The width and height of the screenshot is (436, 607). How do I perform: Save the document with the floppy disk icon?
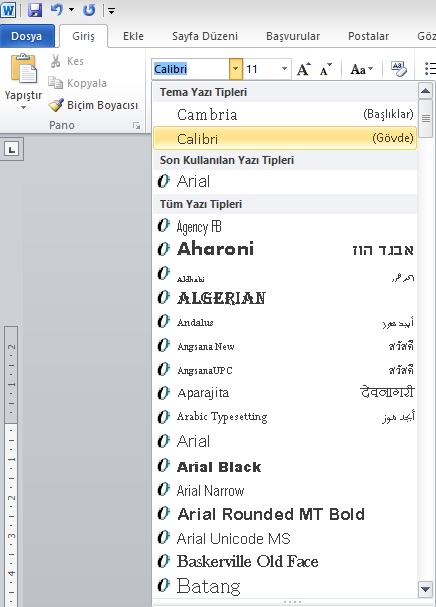(35, 10)
